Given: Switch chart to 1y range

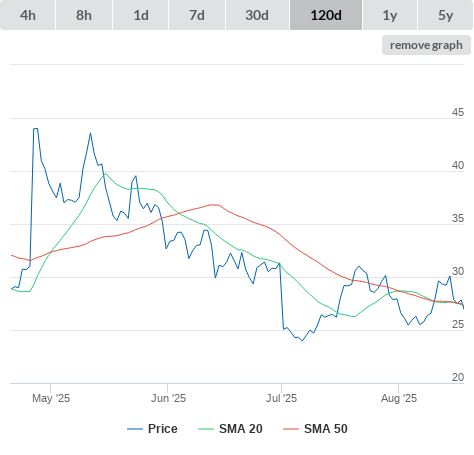Looking at the screenshot, I should (x=390, y=15).
